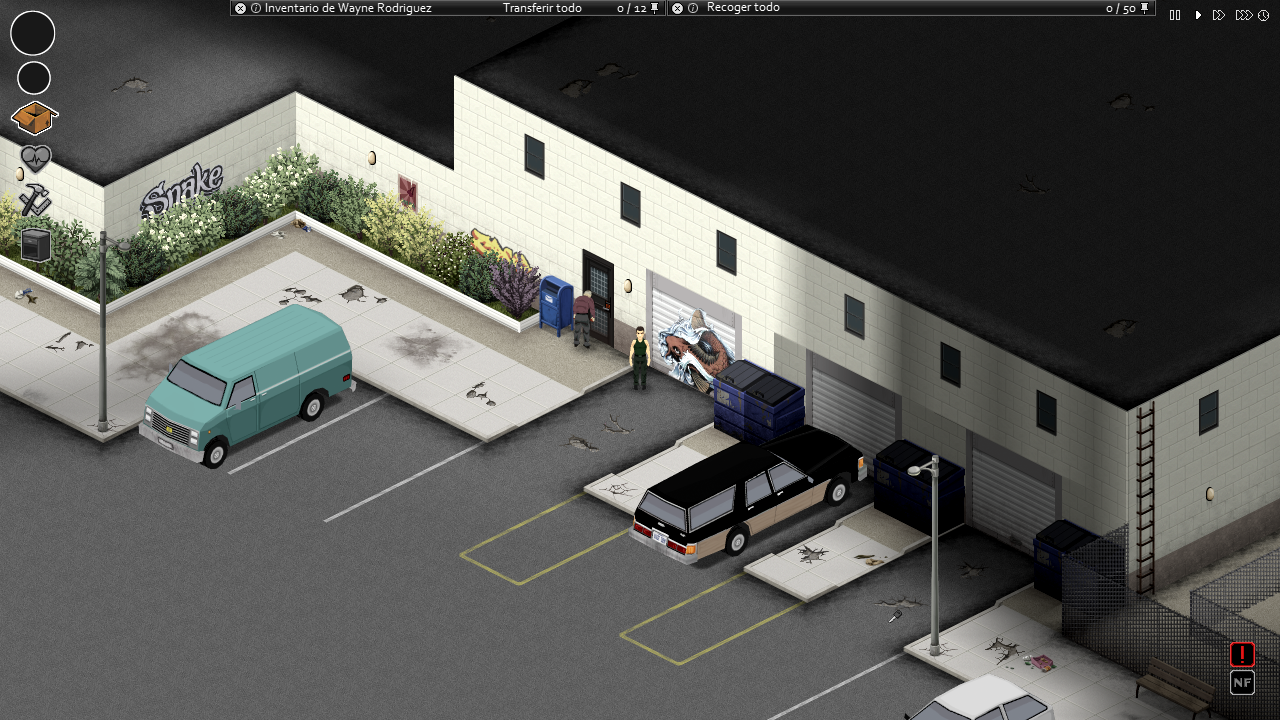Image resolution: width=1280 pixels, height=720 pixels.
Task: Activate triple-speed fast forward
Action: tap(1243, 15)
